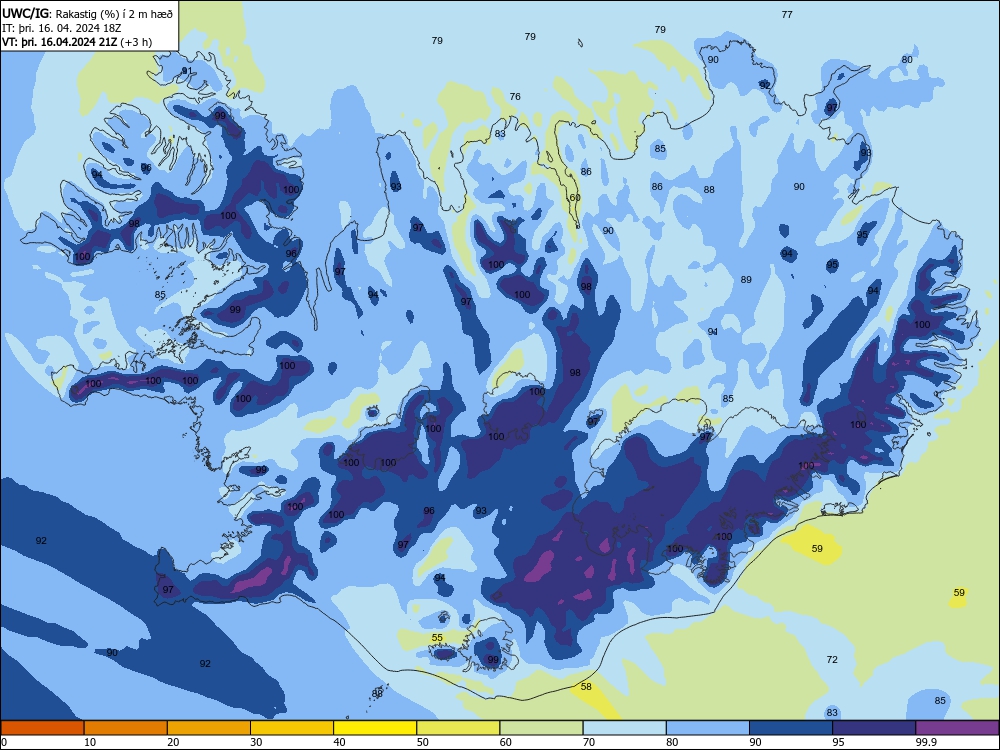Click the pale yellow 50–60 legend swatch
The height and width of the screenshot is (750, 1000).
[458, 728]
